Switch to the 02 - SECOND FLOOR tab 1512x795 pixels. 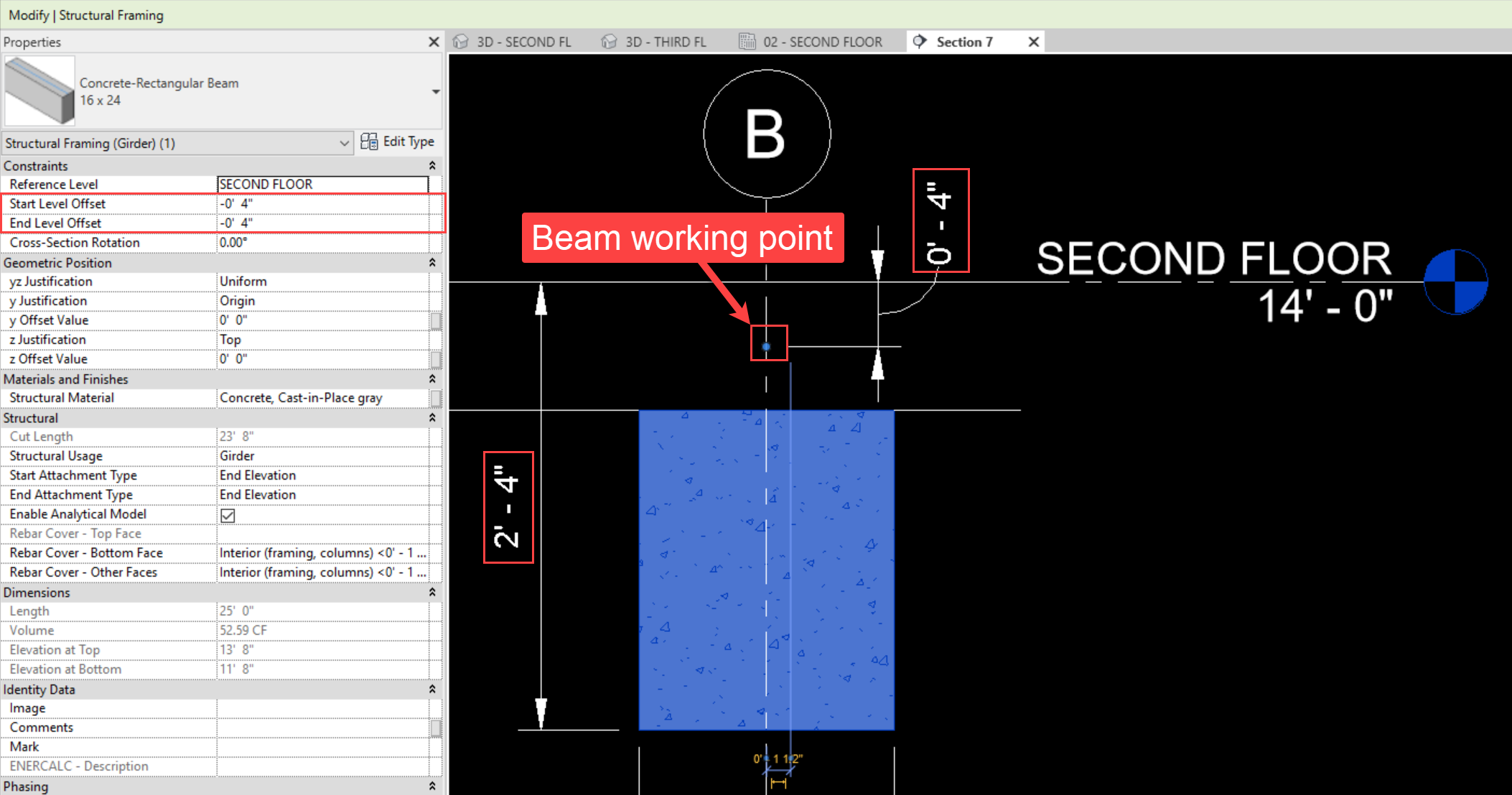coord(822,42)
